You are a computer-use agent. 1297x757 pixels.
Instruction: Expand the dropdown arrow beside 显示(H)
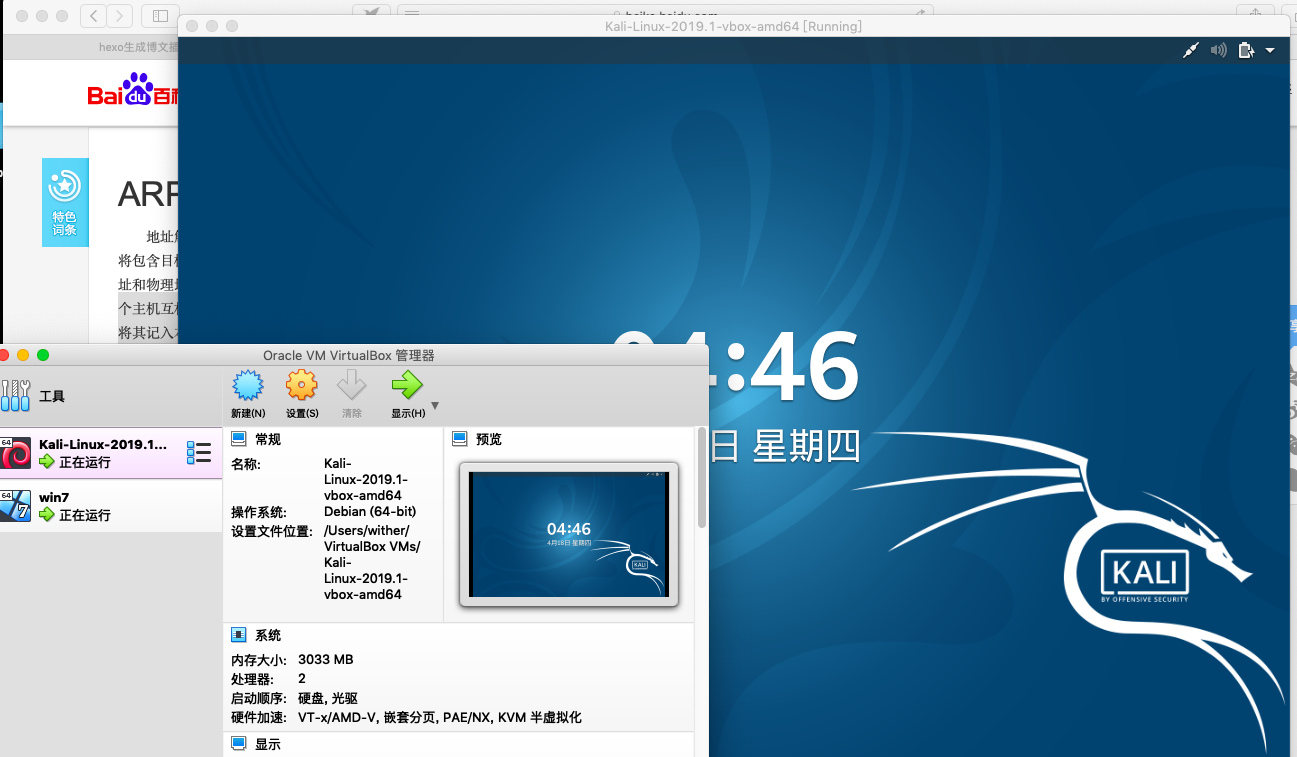tap(435, 406)
